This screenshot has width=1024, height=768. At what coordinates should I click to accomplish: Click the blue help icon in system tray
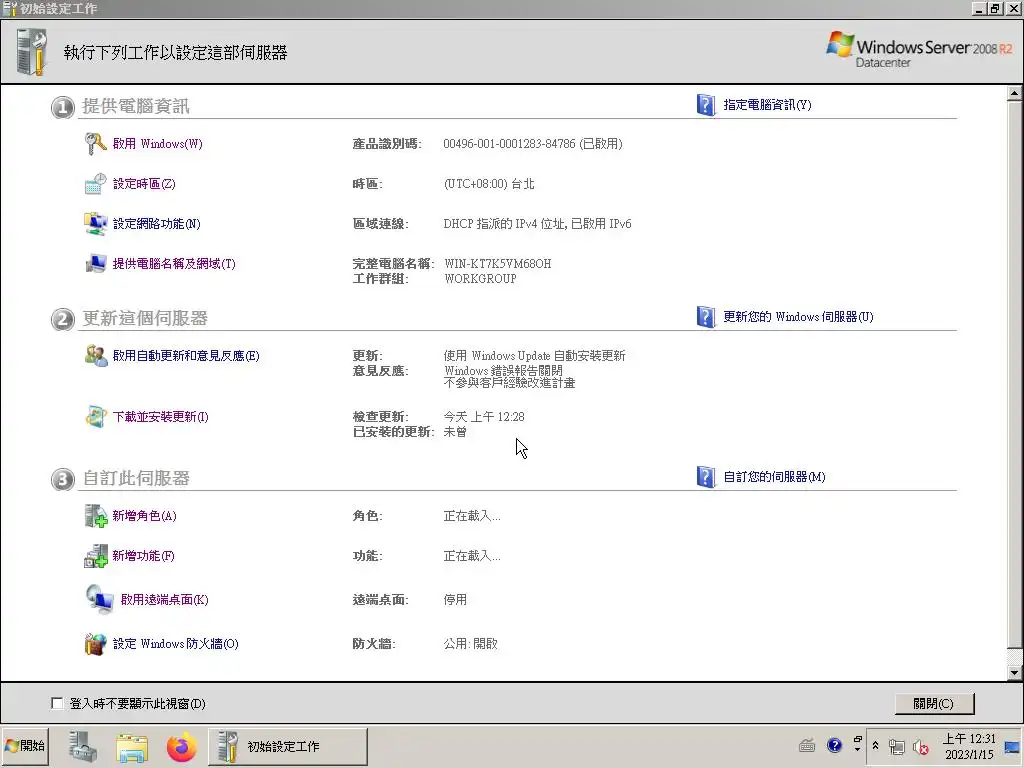point(834,746)
